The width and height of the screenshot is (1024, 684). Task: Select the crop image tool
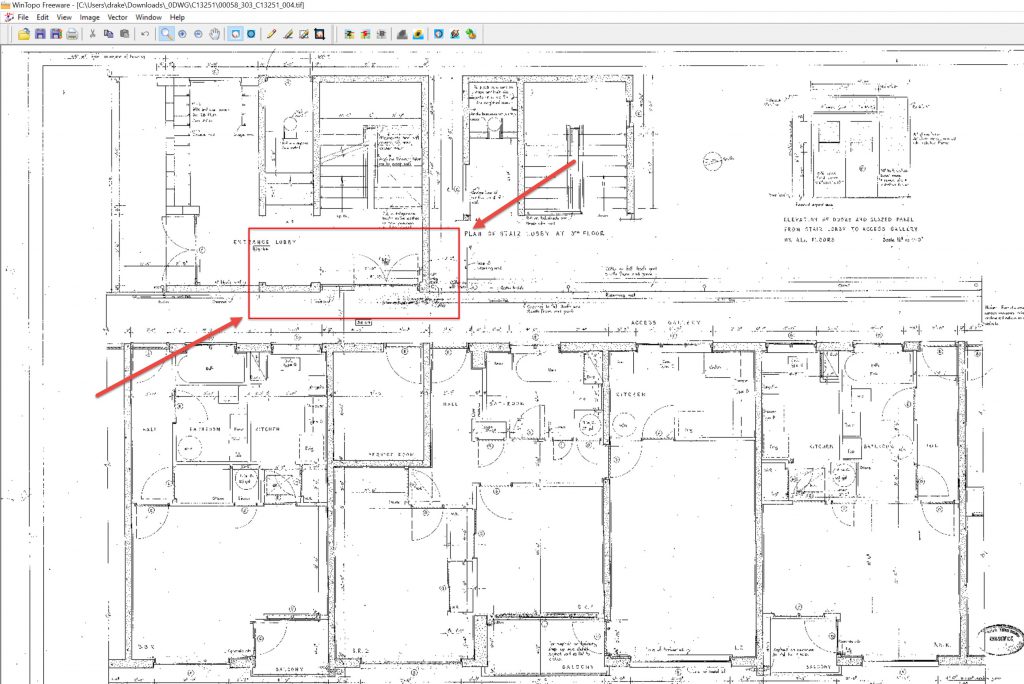[319, 34]
